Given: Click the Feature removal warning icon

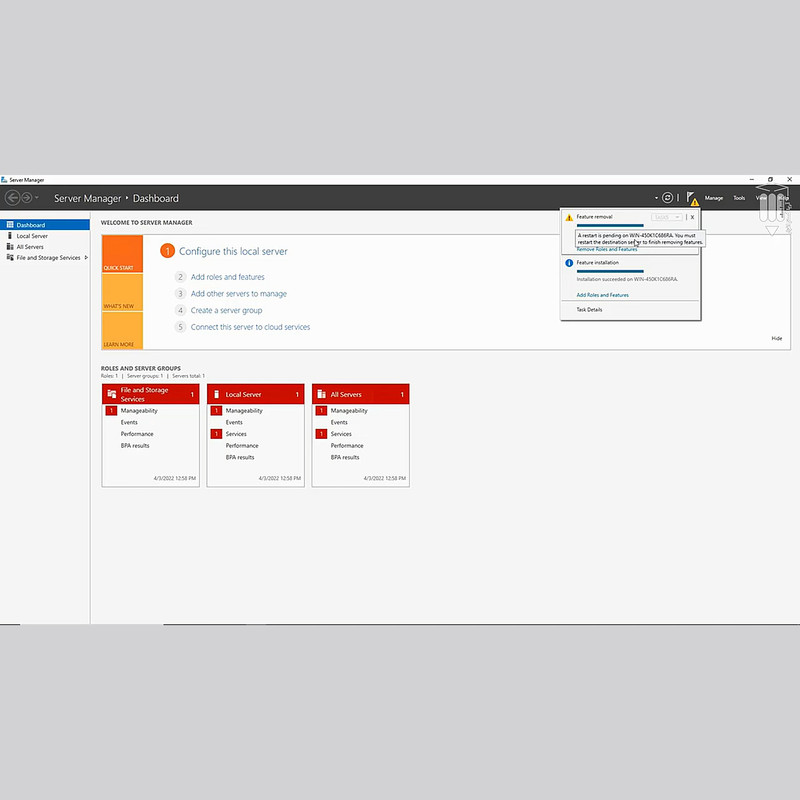Looking at the screenshot, I should [569, 218].
